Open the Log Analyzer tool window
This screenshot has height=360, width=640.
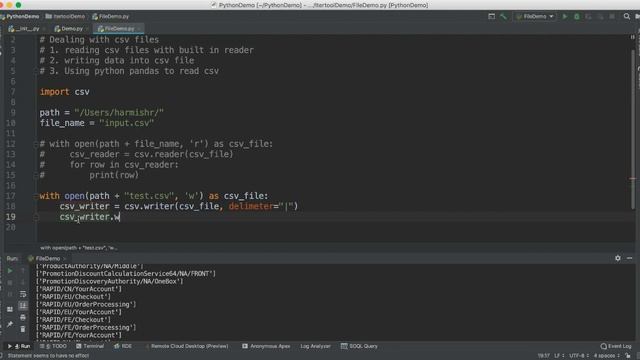pos(315,346)
